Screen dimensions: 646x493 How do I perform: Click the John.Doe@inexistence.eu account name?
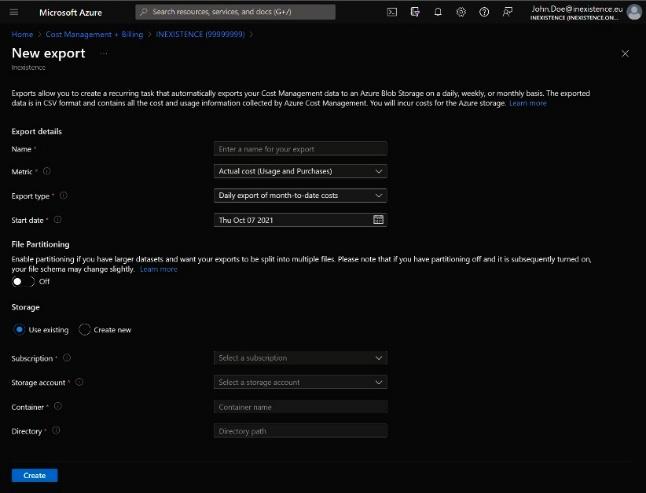577,9
